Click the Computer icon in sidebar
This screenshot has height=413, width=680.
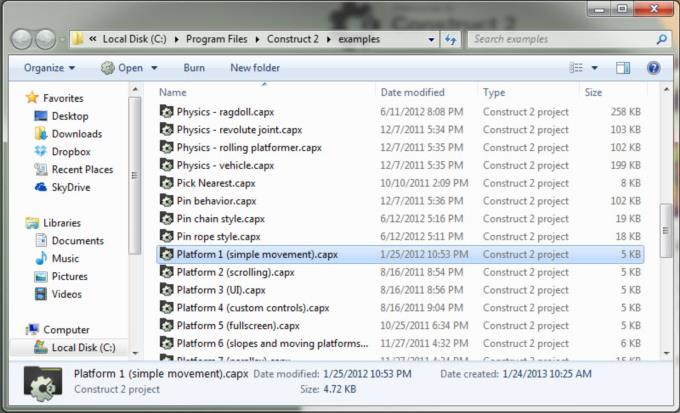click(x=32, y=329)
